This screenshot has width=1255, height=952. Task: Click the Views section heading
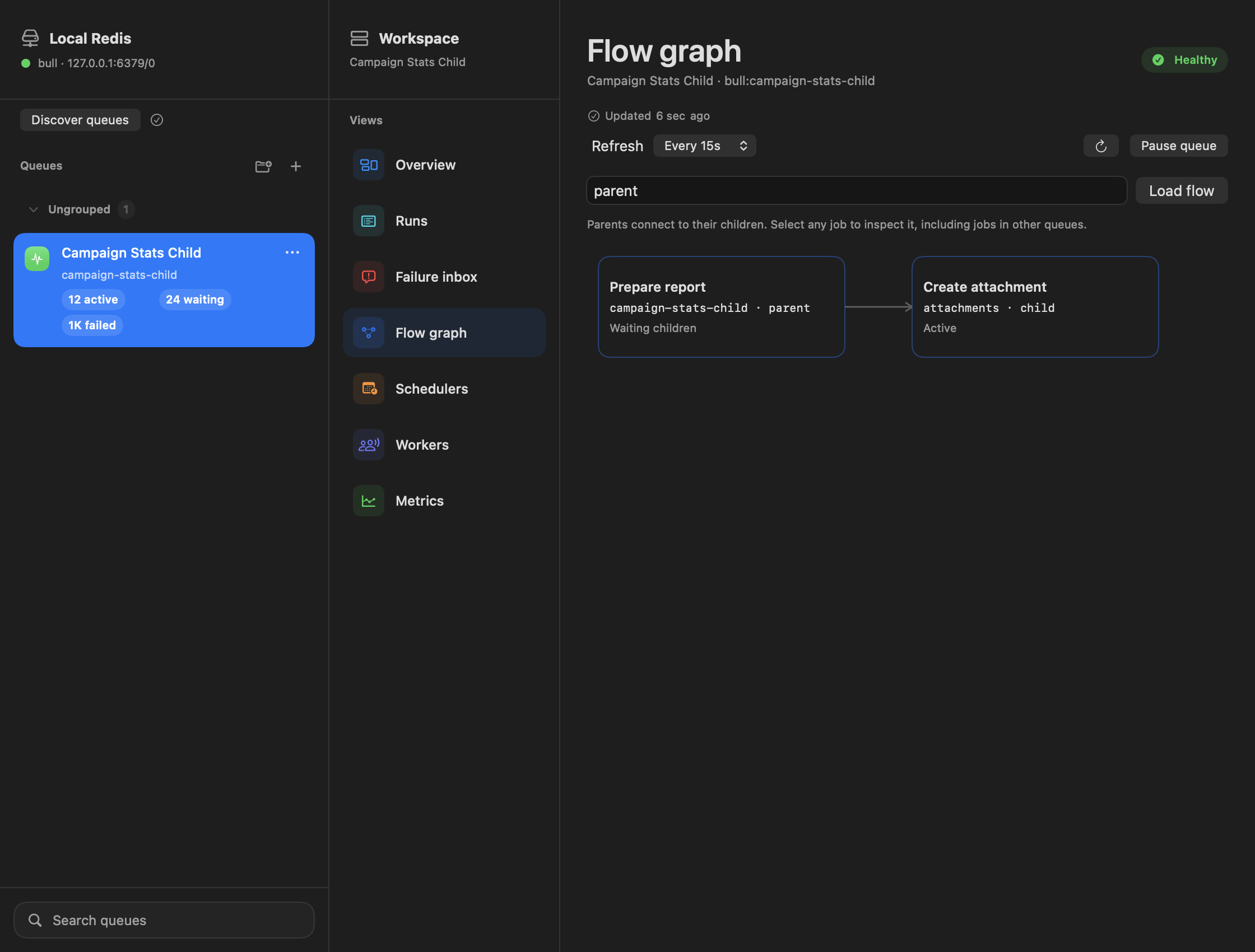(x=366, y=120)
